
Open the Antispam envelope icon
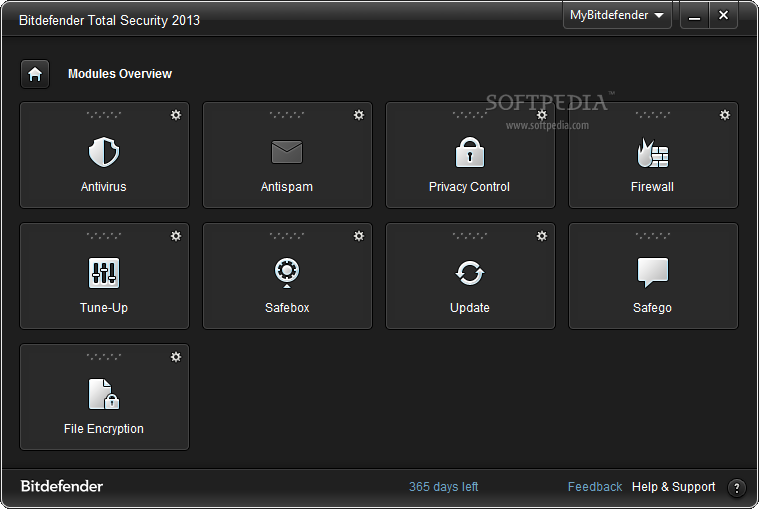[x=287, y=152]
